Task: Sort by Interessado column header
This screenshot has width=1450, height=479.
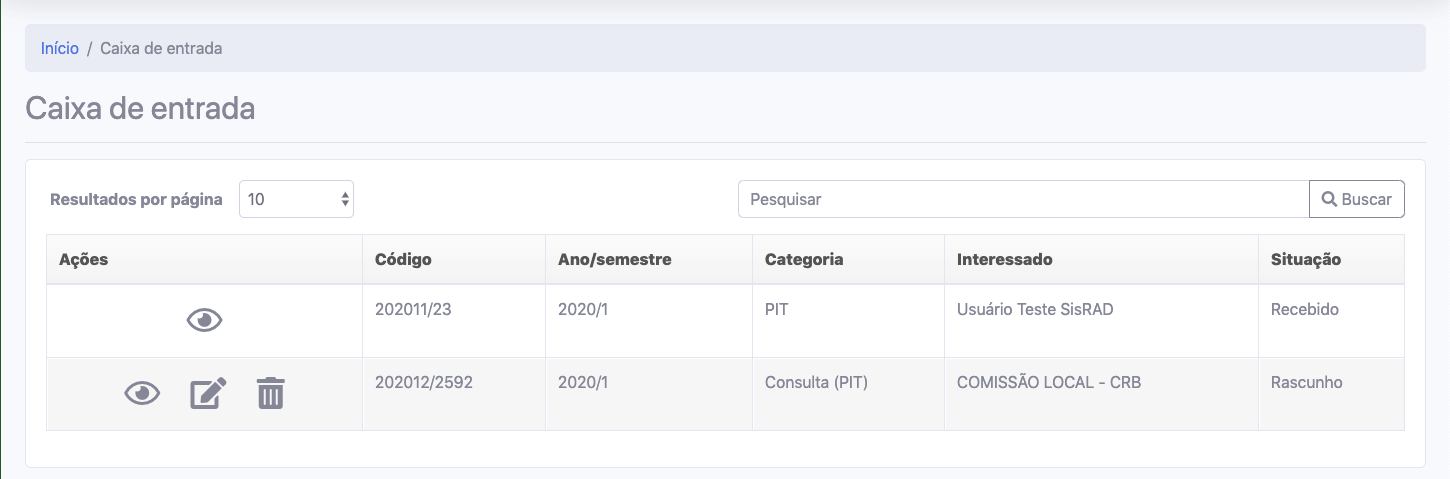Action: pos(1004,260)
